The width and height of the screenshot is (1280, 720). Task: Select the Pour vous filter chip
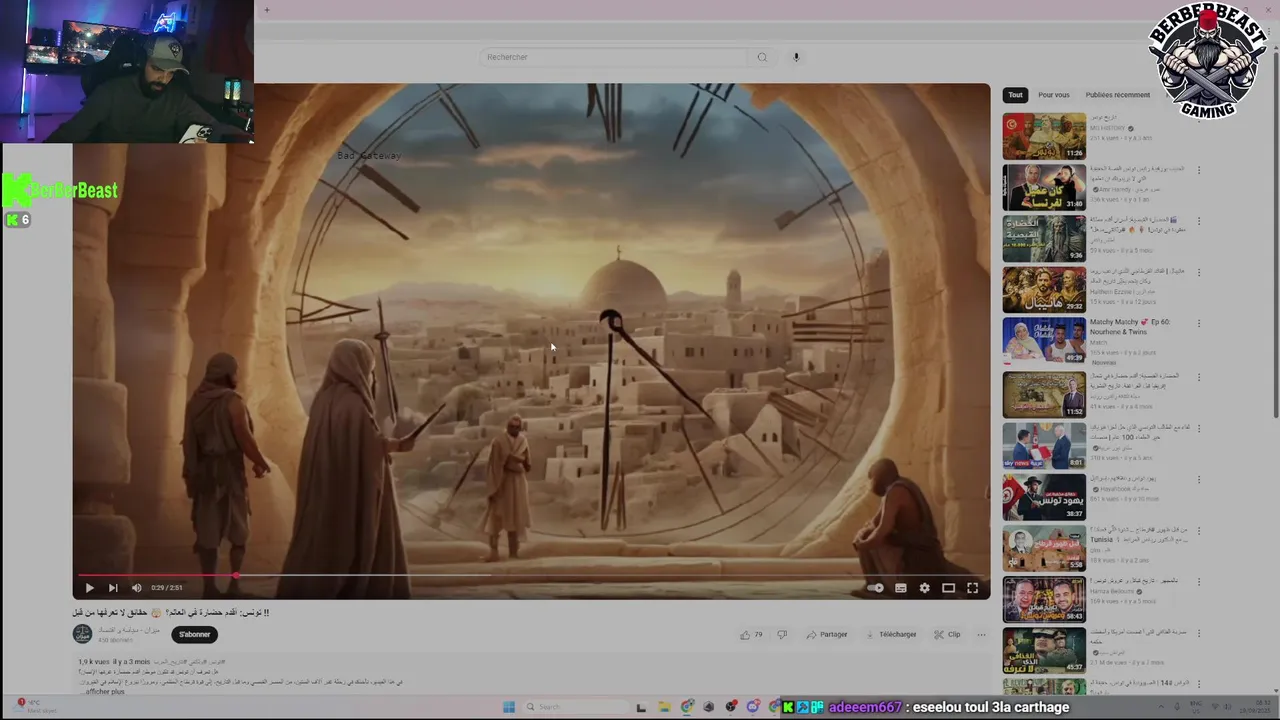(1053, 95)
